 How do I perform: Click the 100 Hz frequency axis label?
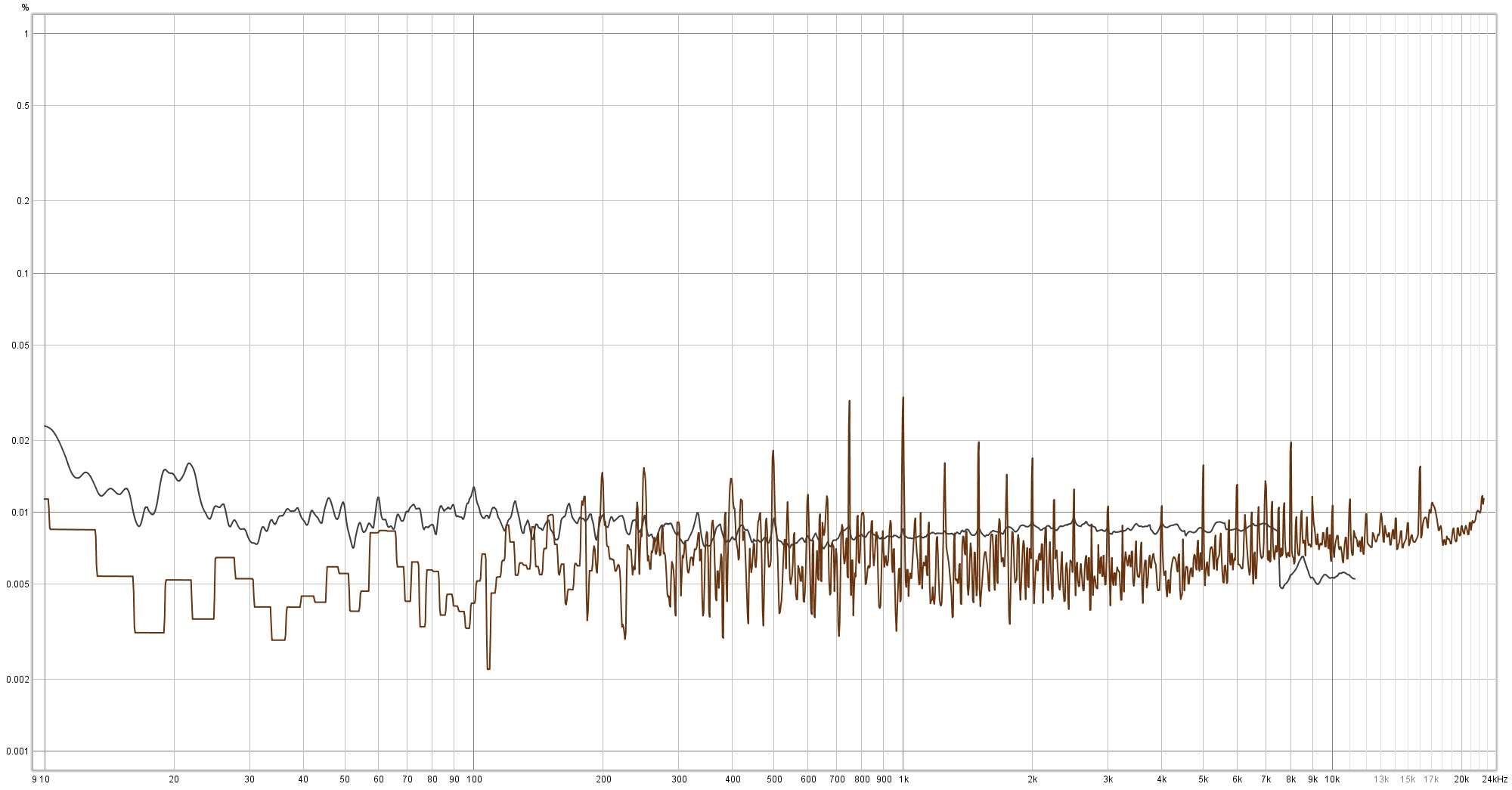pyautogui.click(x=474, y=779)
